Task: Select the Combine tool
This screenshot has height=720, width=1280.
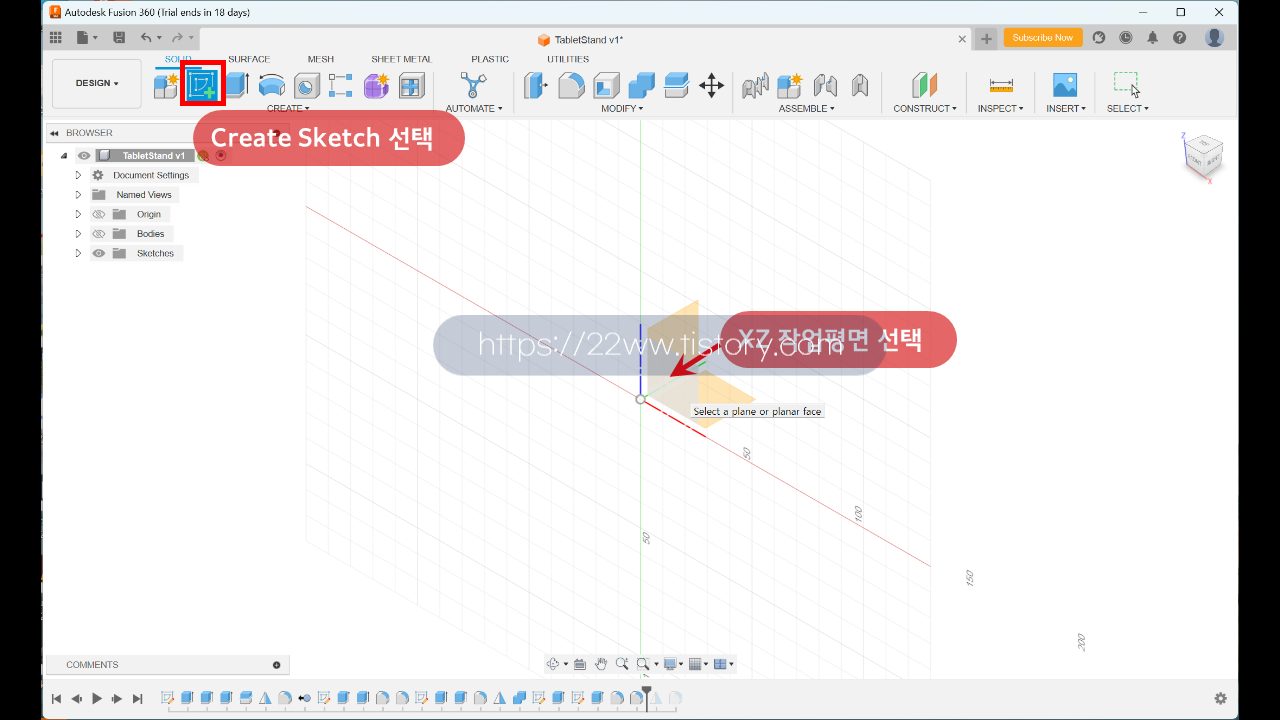Action: click(x=641, y=85)
